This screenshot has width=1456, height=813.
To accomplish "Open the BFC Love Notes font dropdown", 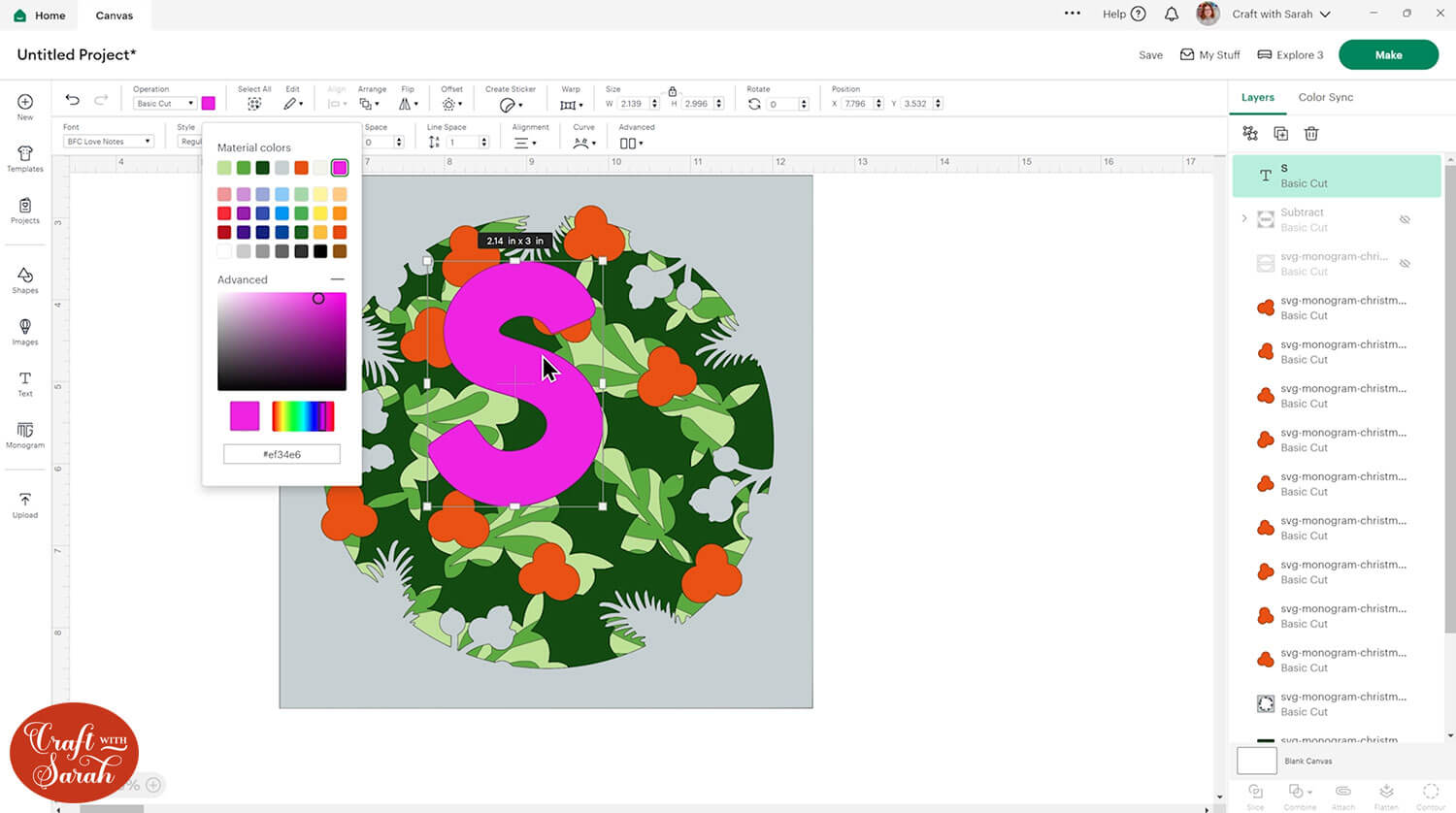I will (x=109, y=142).
